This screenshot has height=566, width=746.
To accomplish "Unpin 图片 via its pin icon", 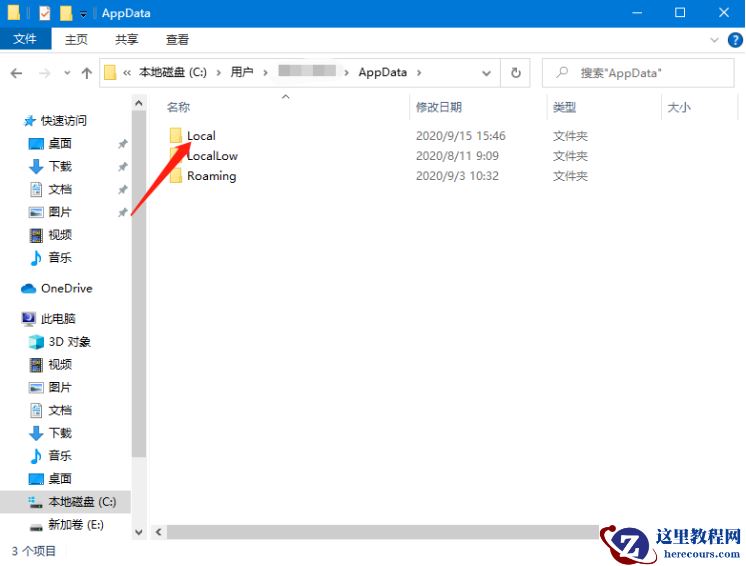I will (x=123, y=212).
